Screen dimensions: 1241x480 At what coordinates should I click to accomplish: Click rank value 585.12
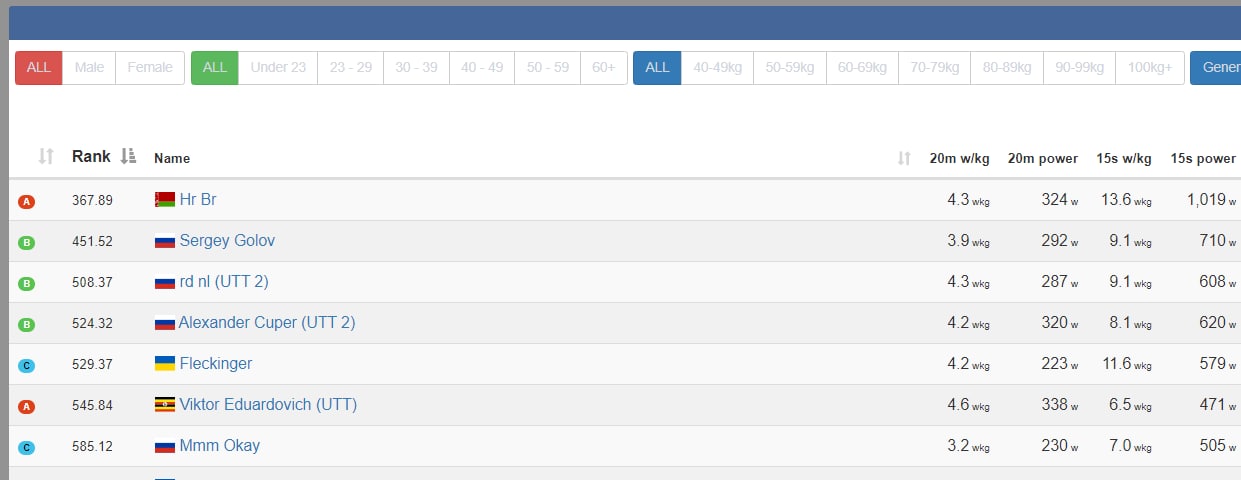click(92, 447)
